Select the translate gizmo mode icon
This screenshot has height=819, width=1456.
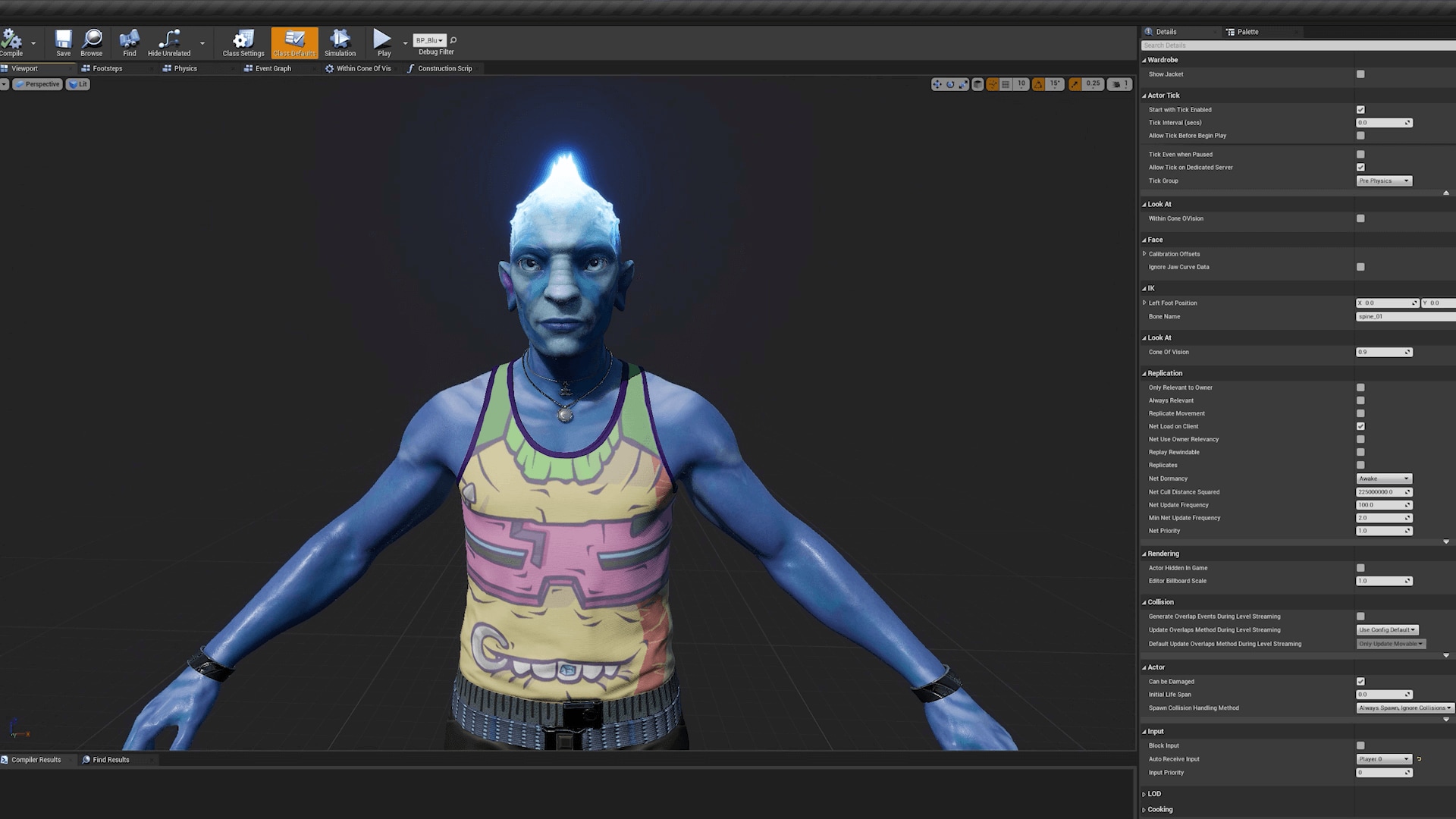[937, 84]
